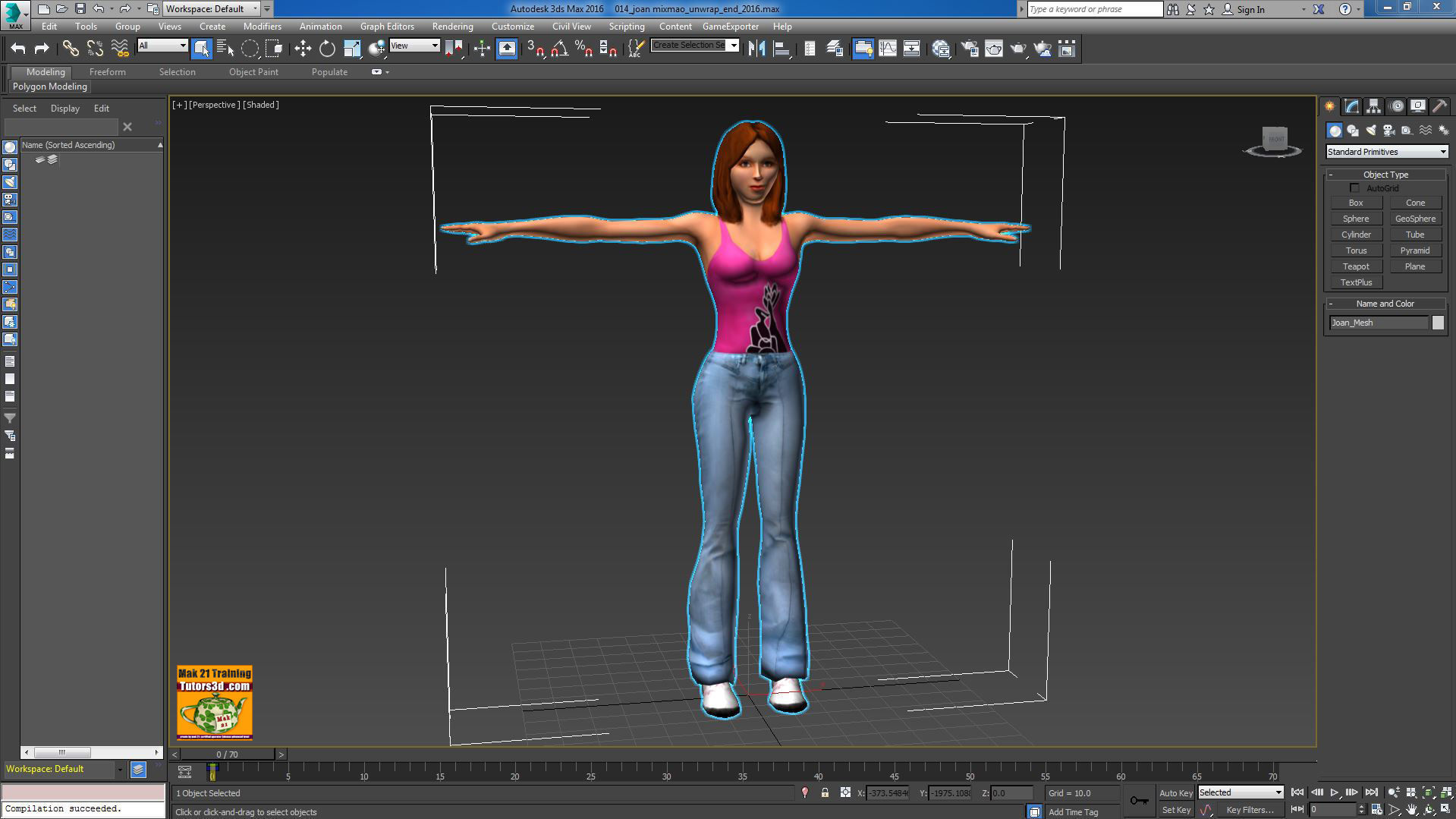Toggle Auto Key animation mode
Screen dimensions: 1456x819
click(1176, 793)
